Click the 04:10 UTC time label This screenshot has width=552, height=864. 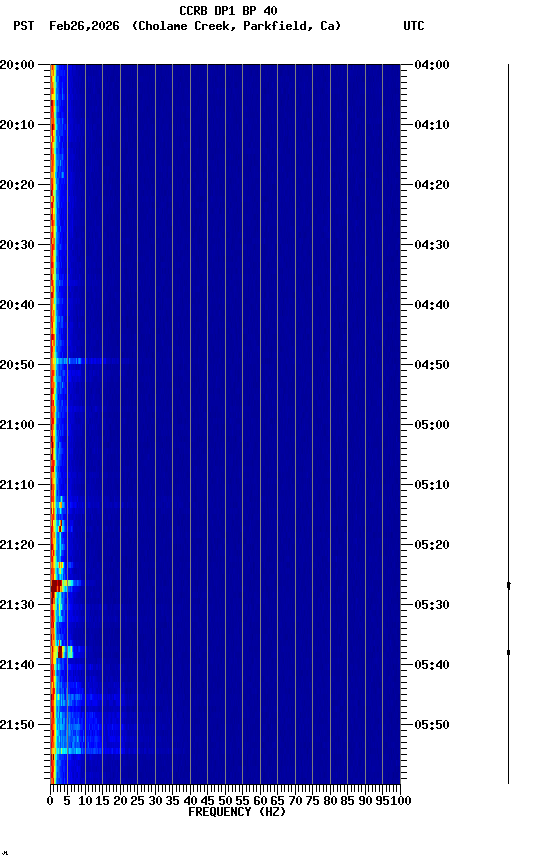tap(432, 125)
